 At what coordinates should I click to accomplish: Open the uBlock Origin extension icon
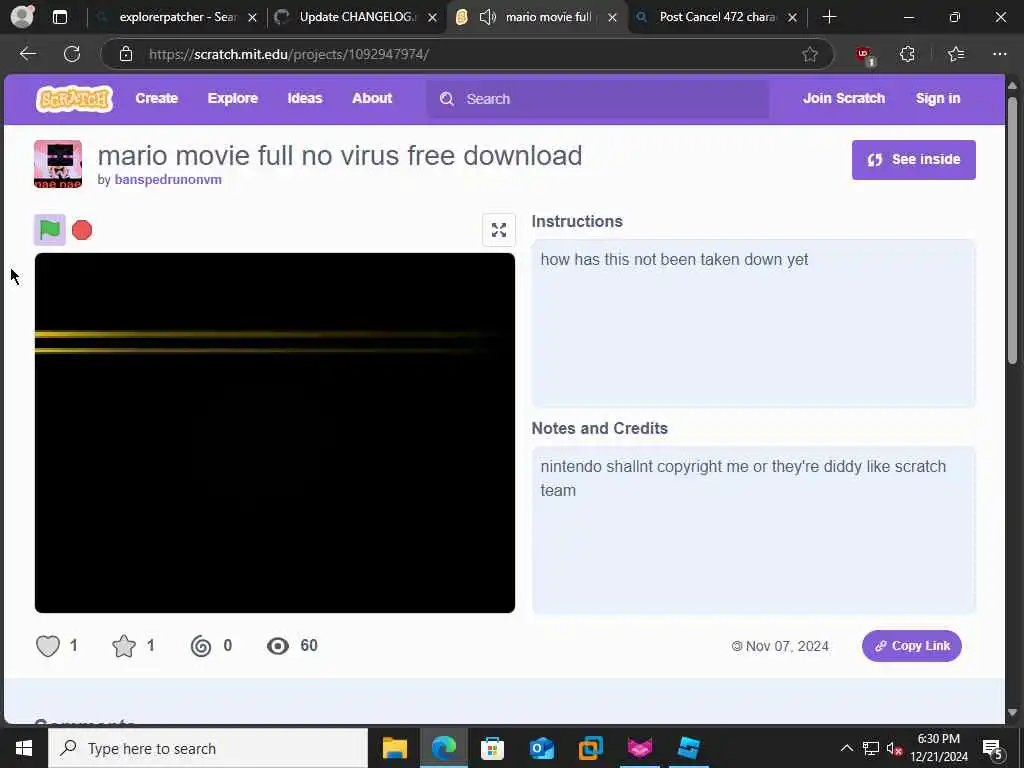(865, 55)
